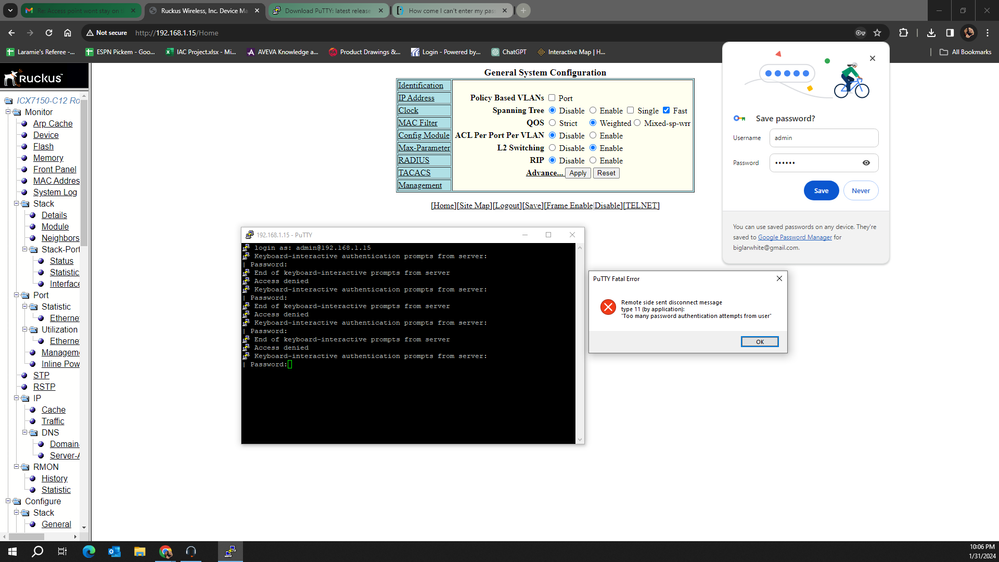999x562 pixels.
Task: Click the Username field in save password
Action: click(824, 138)
